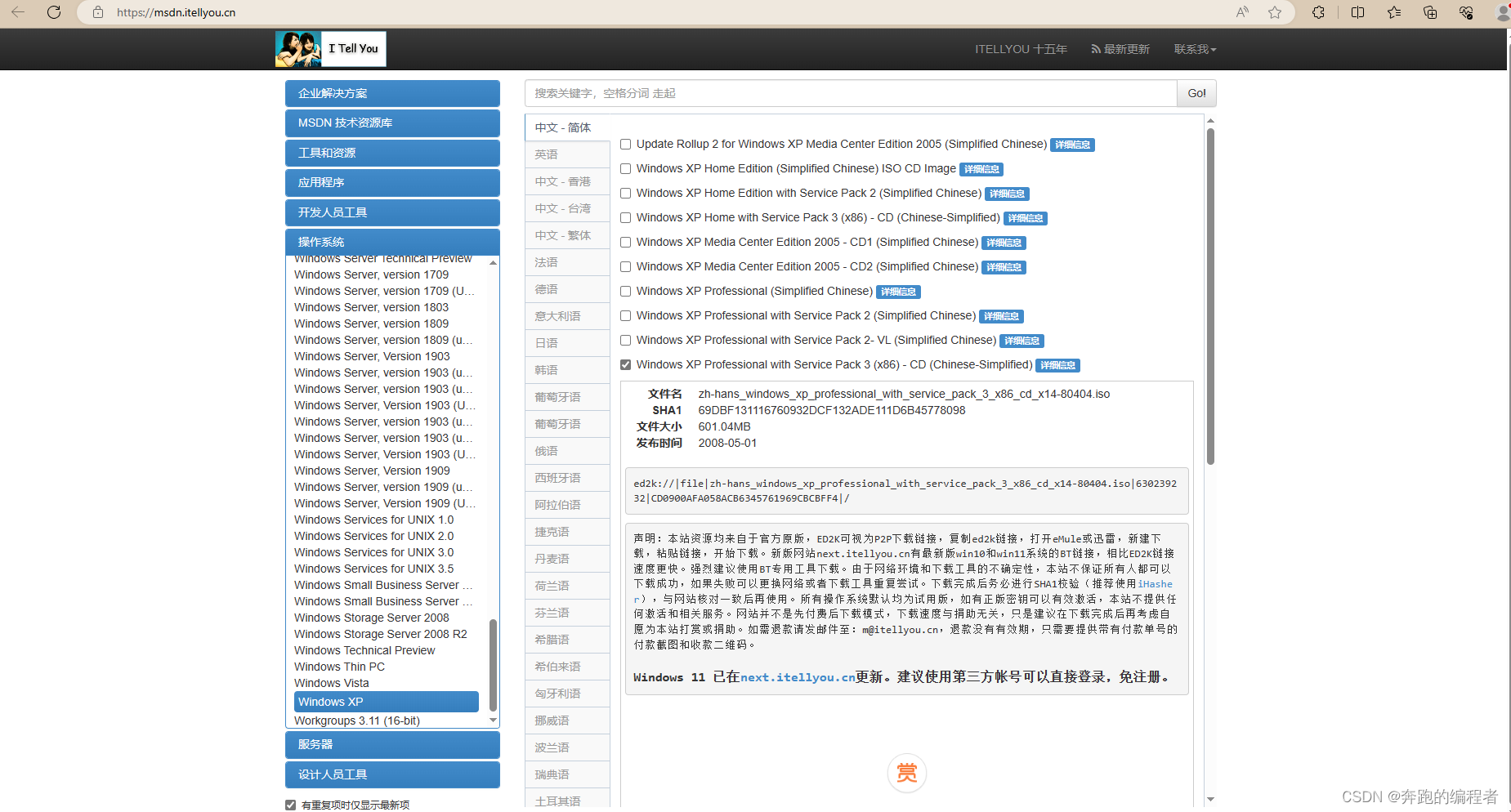Open 详细信息 badge for XP Home Edition ISO CD Image
Screen dimensions: 1511x812
point(981,169)
